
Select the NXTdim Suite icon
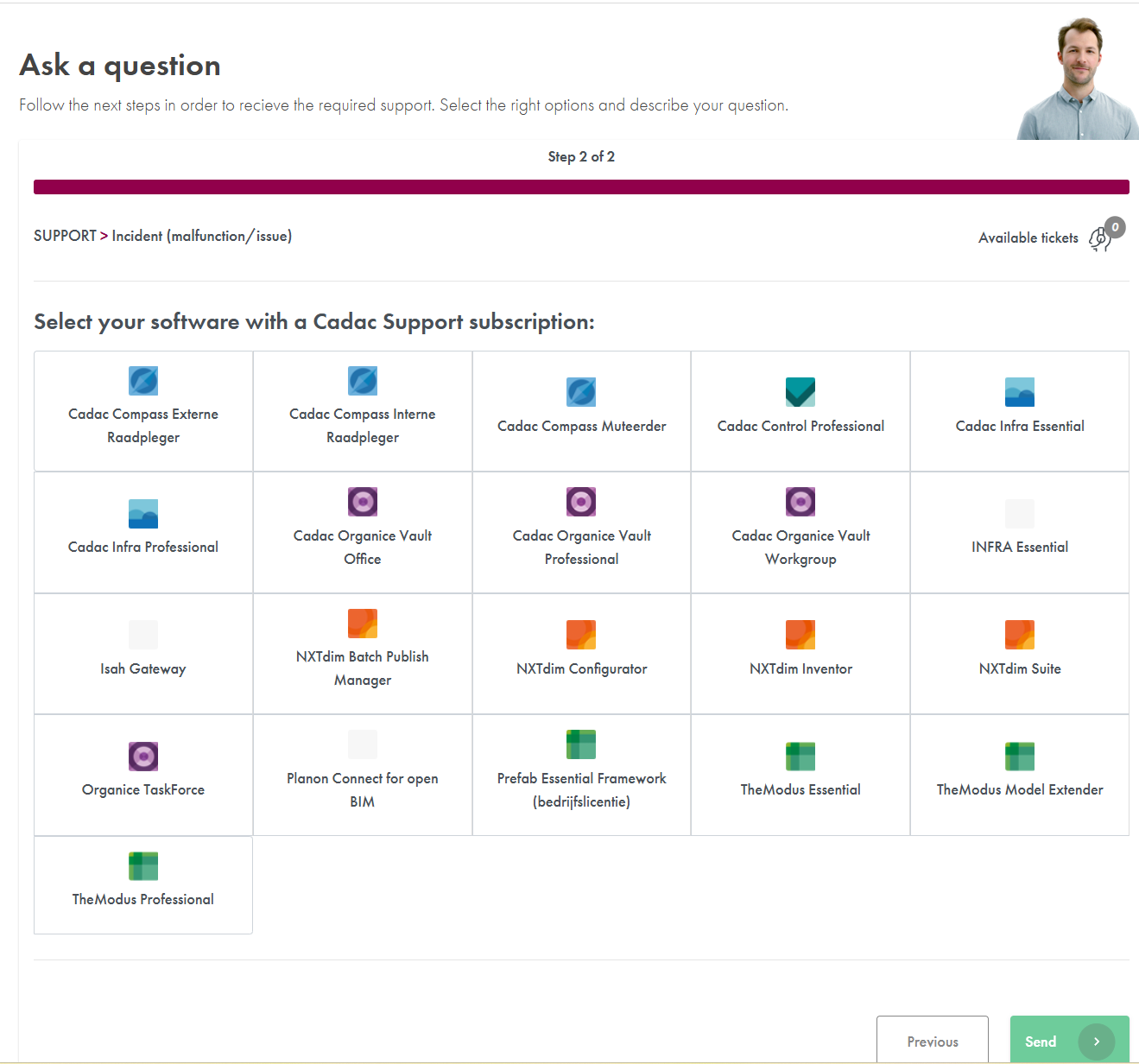1020,635
